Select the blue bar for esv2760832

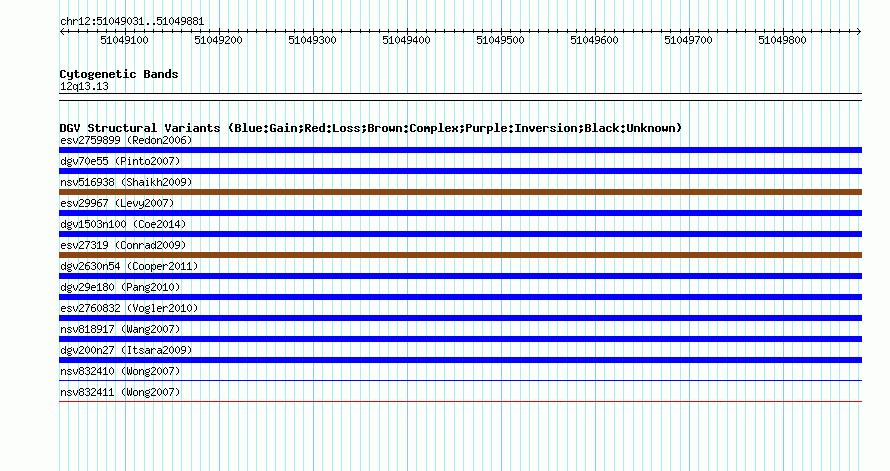(460, 318)
